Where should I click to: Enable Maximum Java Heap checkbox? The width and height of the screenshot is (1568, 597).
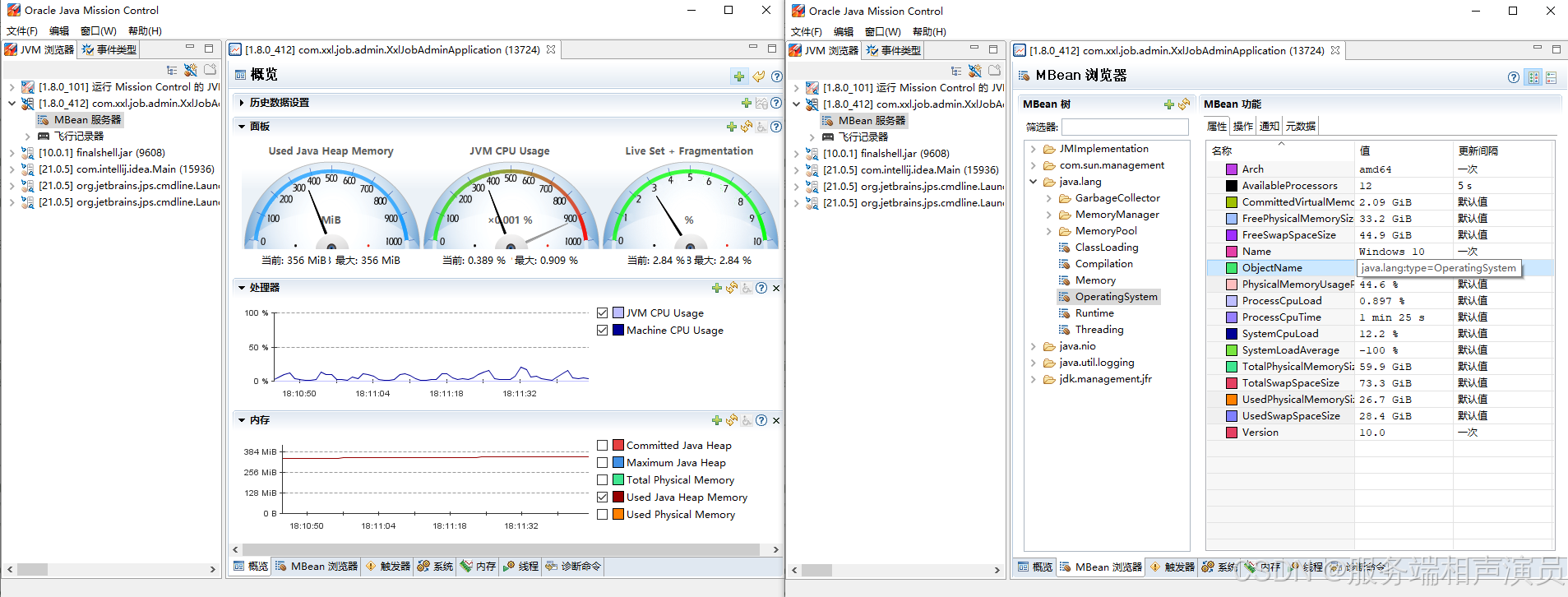click(603, 463)
